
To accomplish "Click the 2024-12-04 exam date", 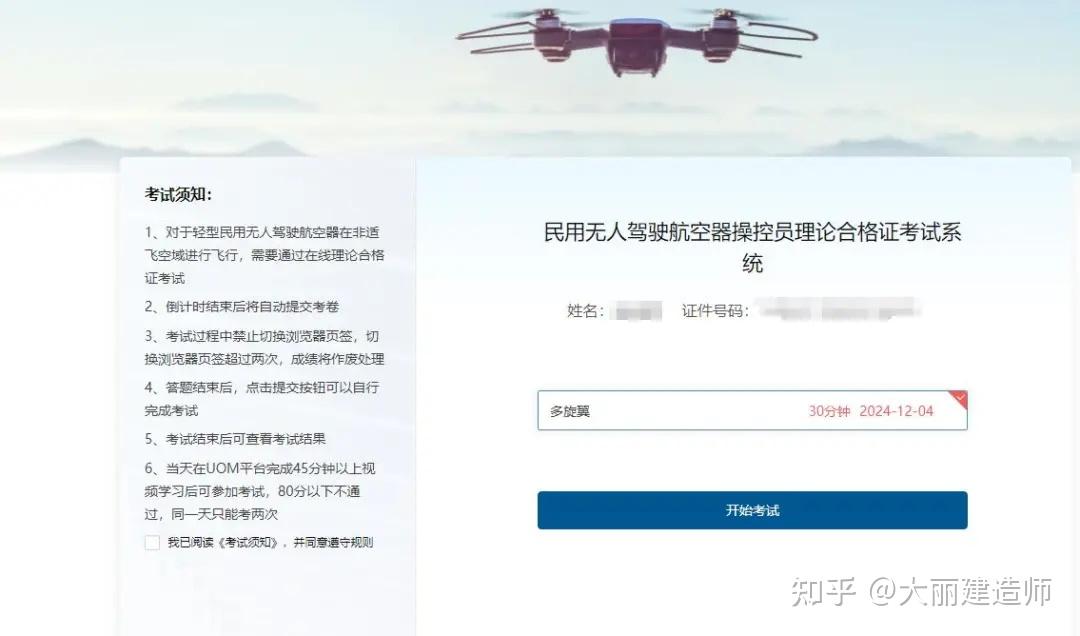I will click(x=896, y=411).
